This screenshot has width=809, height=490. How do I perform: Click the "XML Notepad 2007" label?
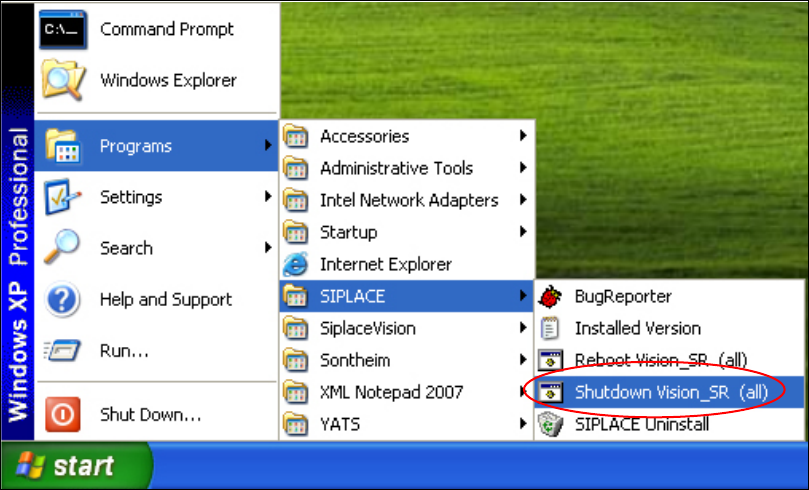pos(392,392)
